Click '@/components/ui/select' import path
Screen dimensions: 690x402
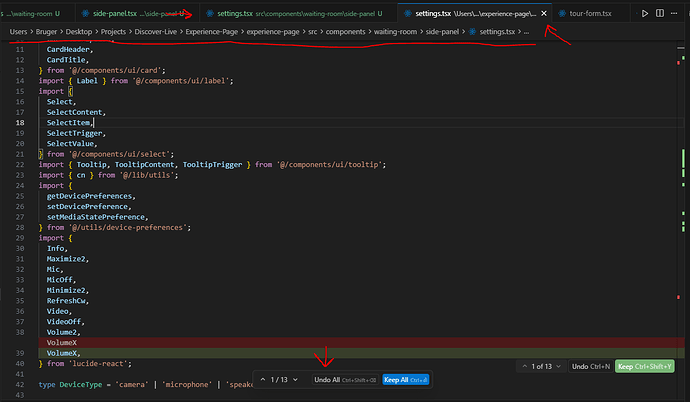[121, 154]
